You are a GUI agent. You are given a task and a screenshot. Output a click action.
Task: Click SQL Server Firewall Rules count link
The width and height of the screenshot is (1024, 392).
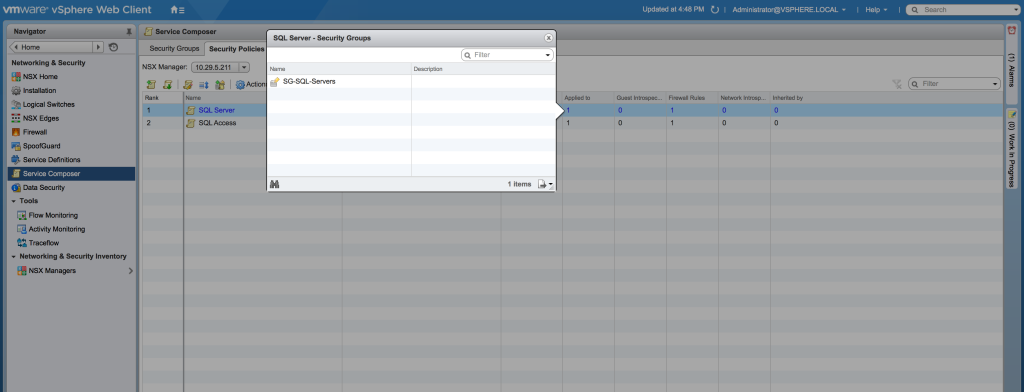pos(672,110)
